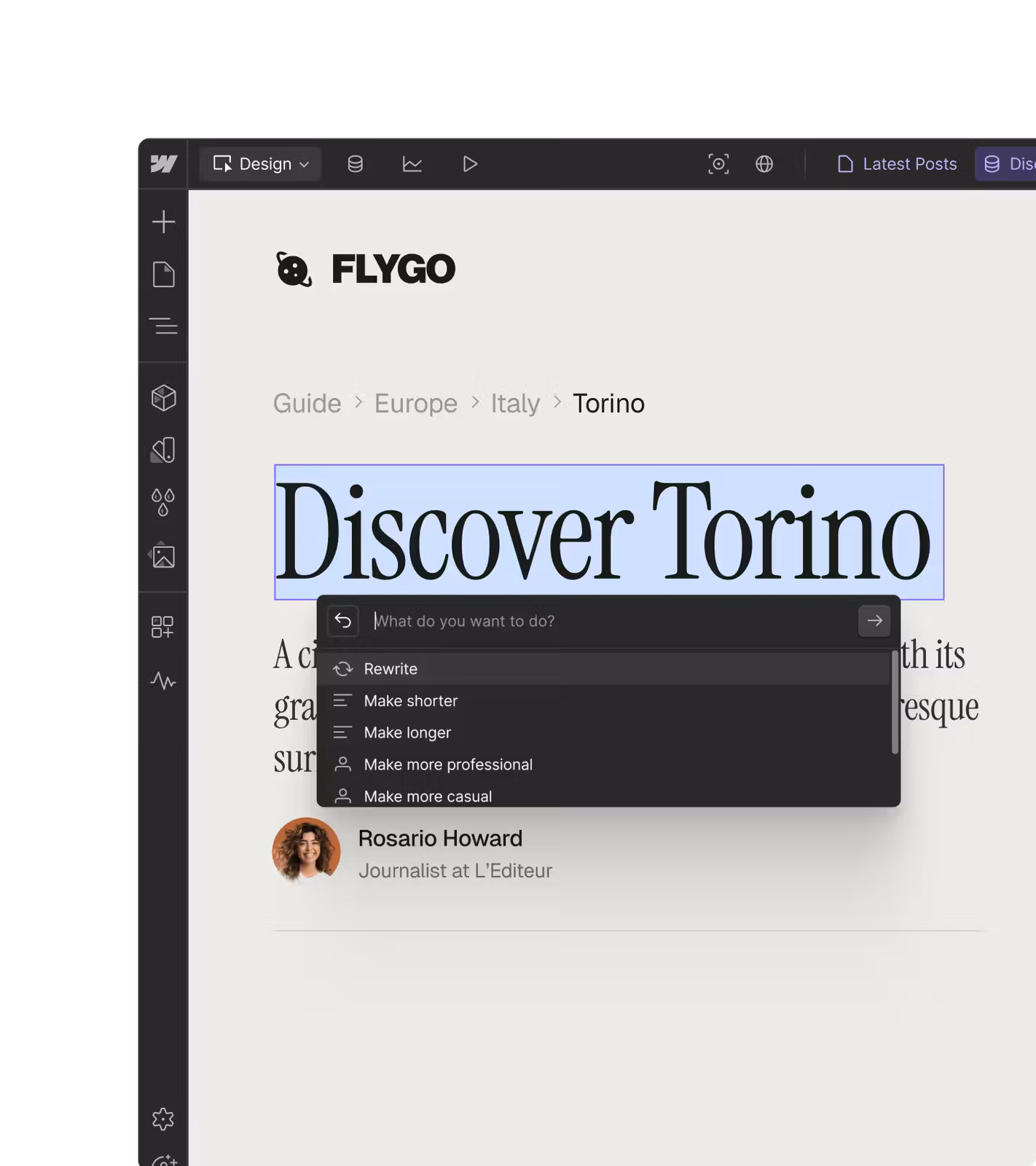Open the Assets image icon
The image size is (1036, 1166).
coord(163,556)
